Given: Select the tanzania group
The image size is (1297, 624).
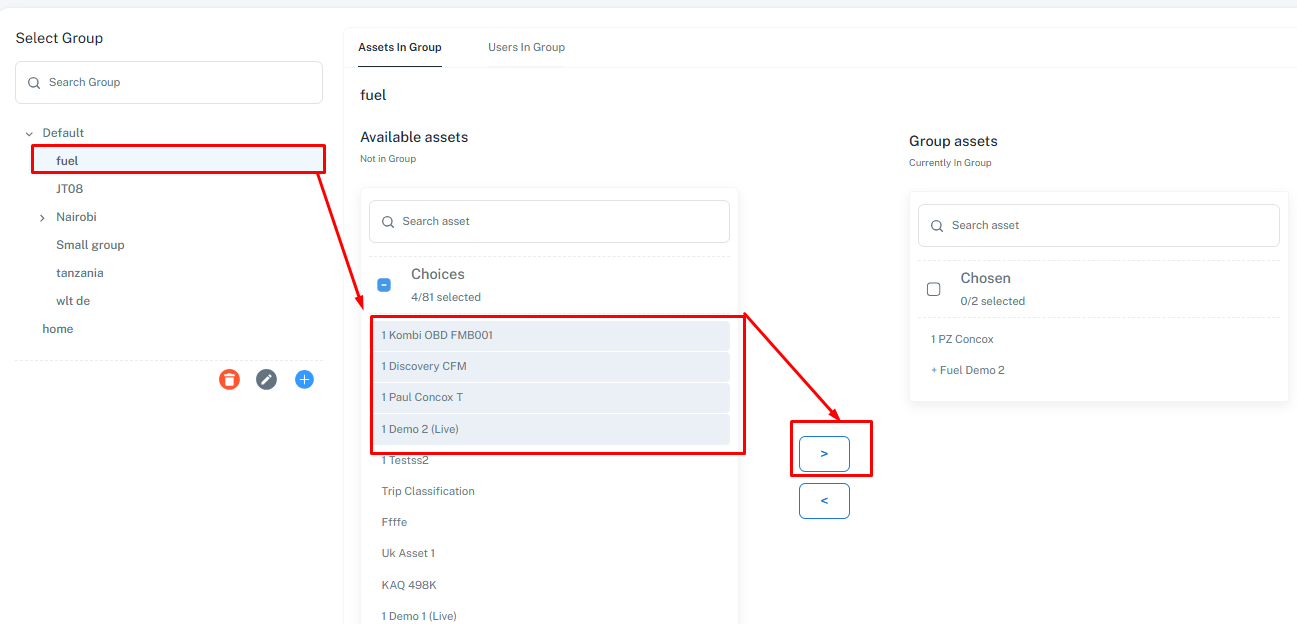Looking at the screenshot, I should tap(80, 273).
